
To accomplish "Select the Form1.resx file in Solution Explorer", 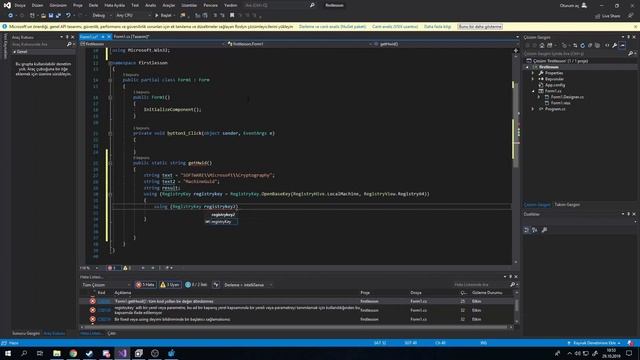I will click(560, 103).
